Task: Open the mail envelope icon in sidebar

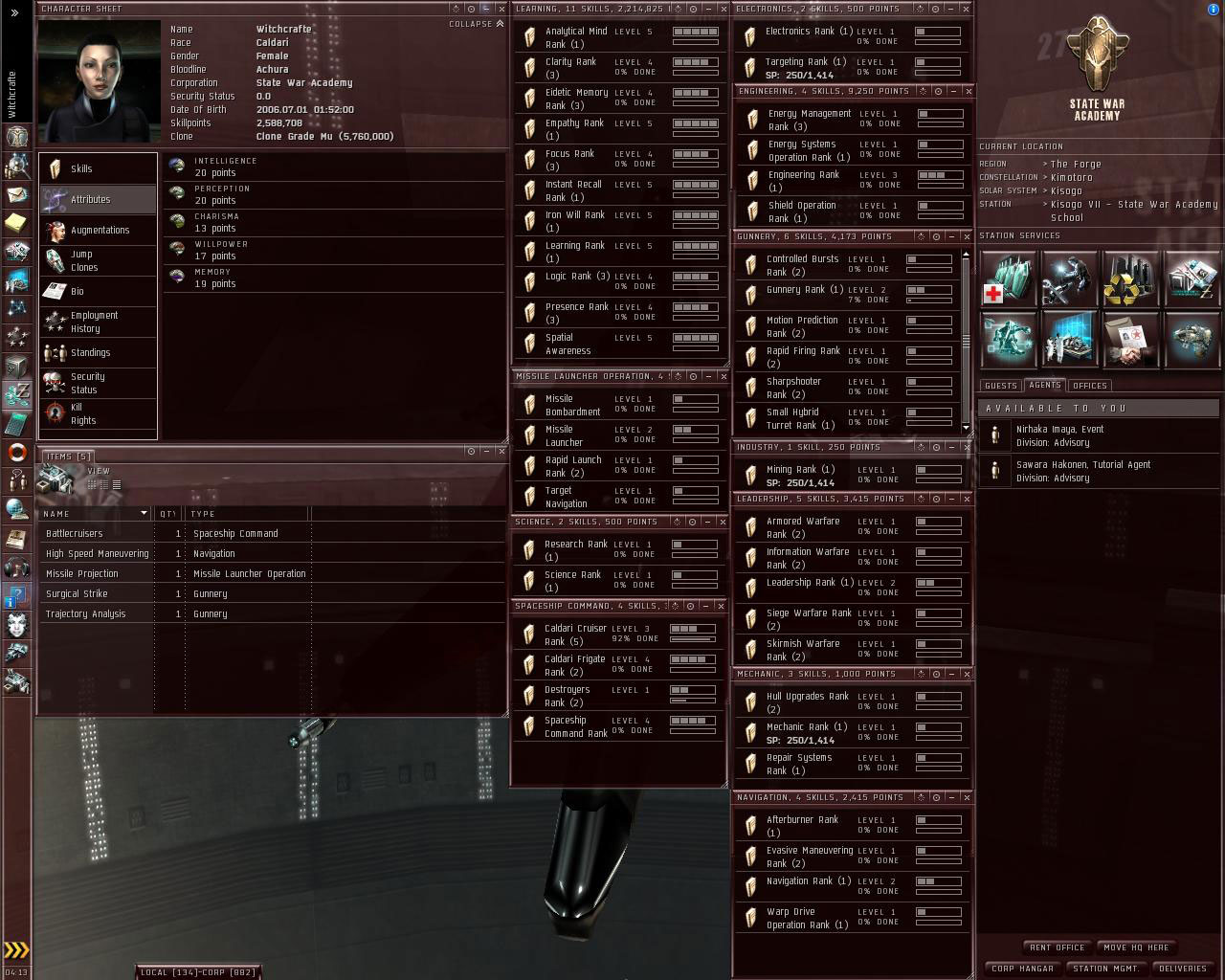Action: (x=16, y=194)
